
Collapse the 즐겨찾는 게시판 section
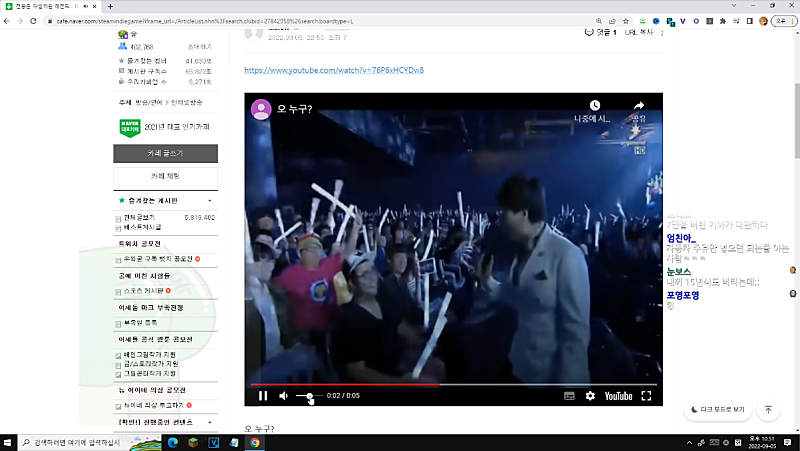click(x=211, y=200)
